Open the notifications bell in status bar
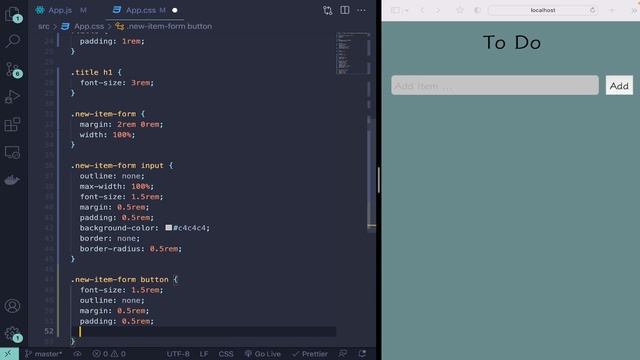 pos(362,354)
